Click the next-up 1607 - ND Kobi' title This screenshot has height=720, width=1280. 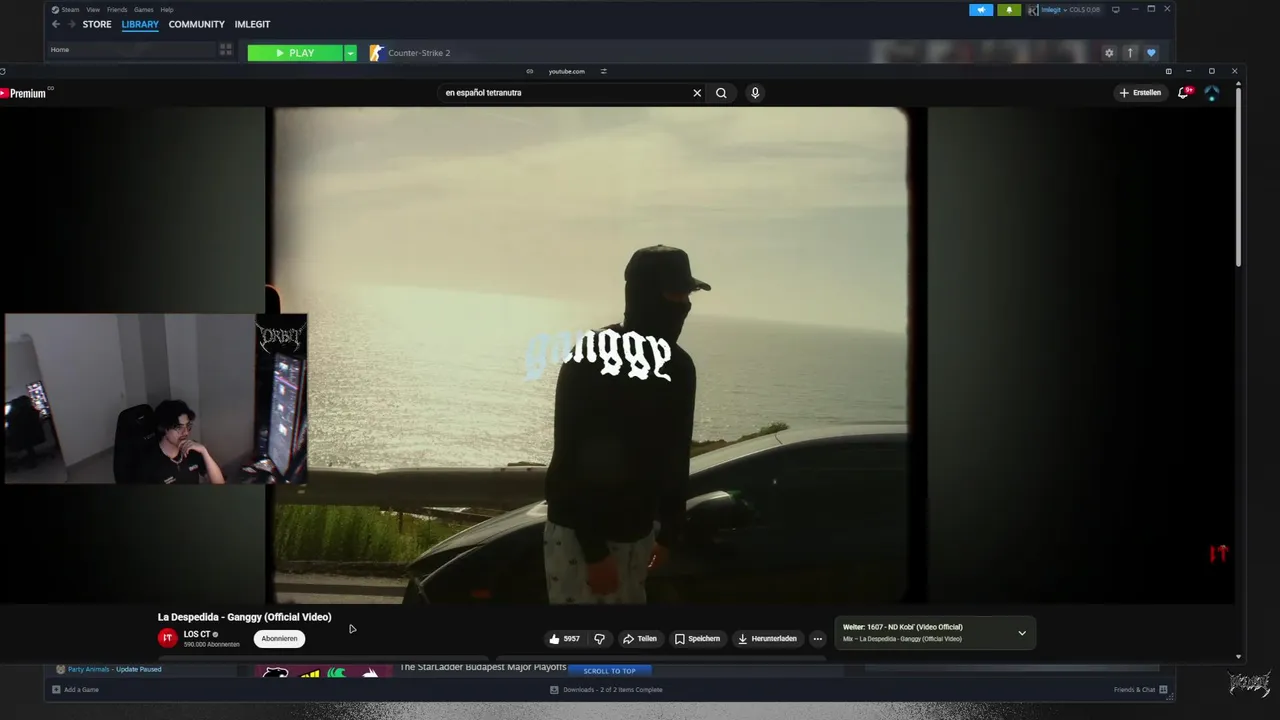[x=903, y=627]
